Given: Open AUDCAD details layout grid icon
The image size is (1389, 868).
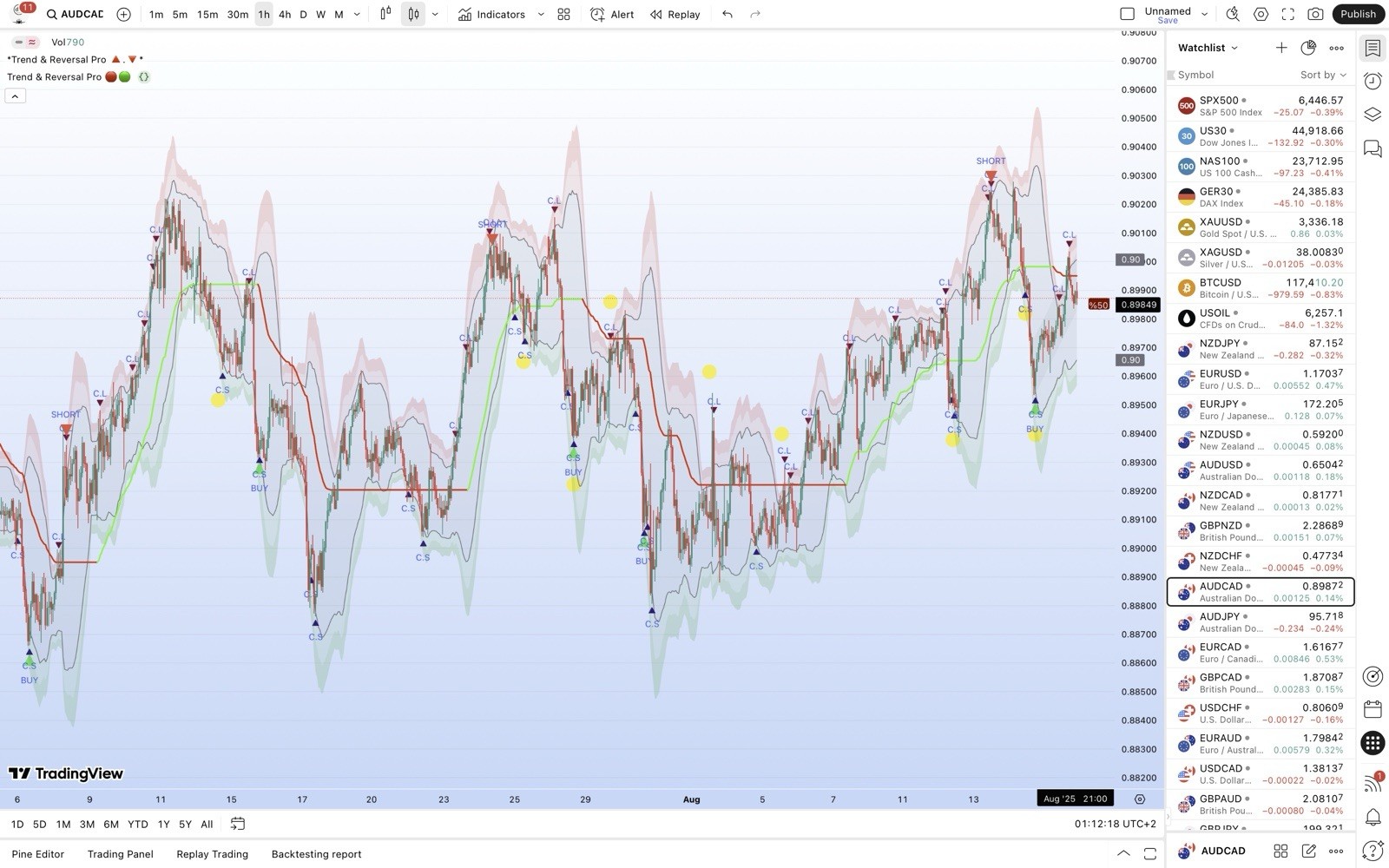Looking at the screenshot, I should click(1280, 851).
